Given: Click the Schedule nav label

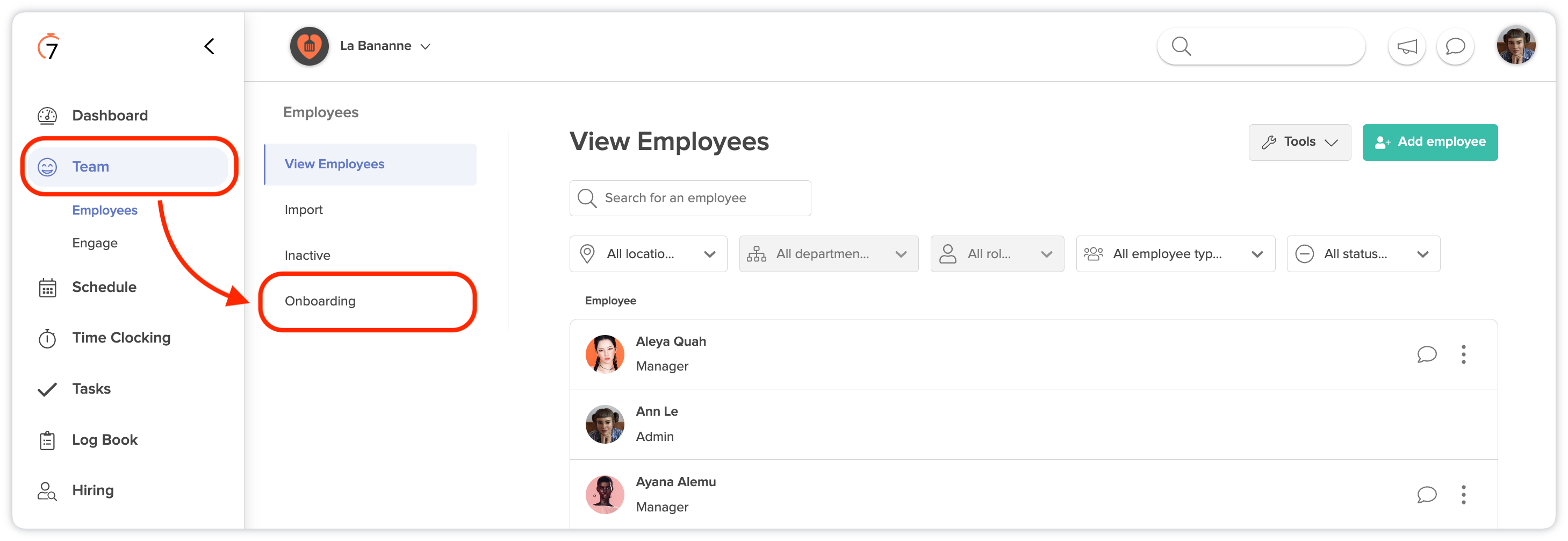Looking at the screenshot, I should (x=104, y=288).
